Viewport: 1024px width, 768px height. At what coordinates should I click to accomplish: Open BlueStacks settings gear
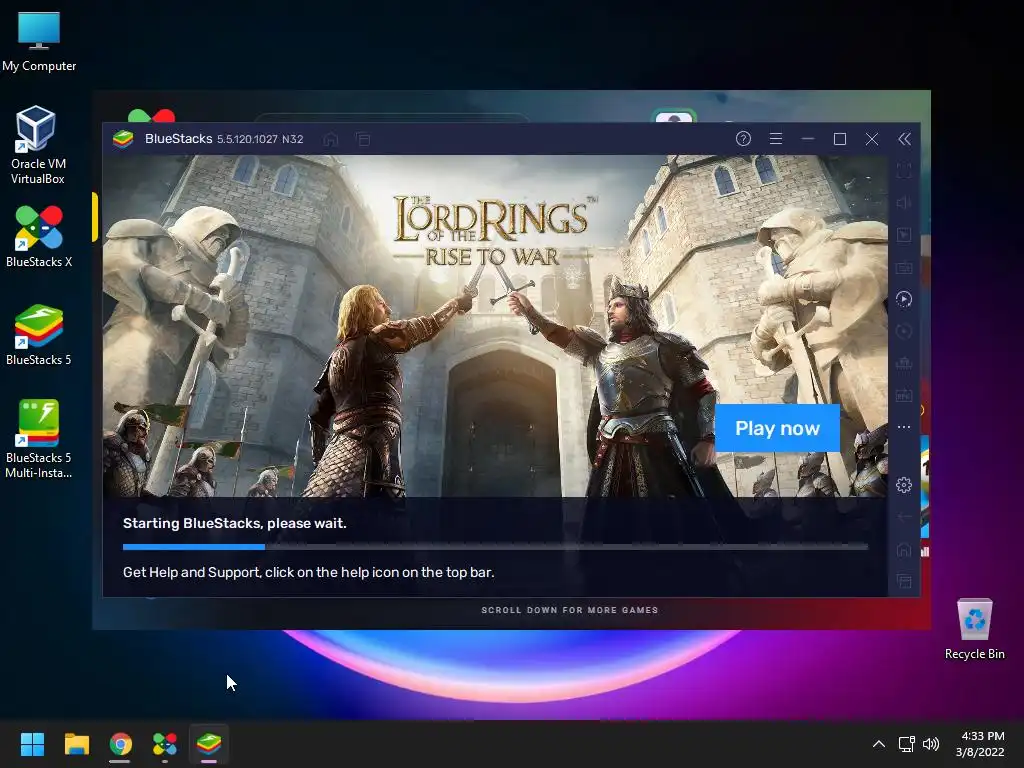coord(904,485)
